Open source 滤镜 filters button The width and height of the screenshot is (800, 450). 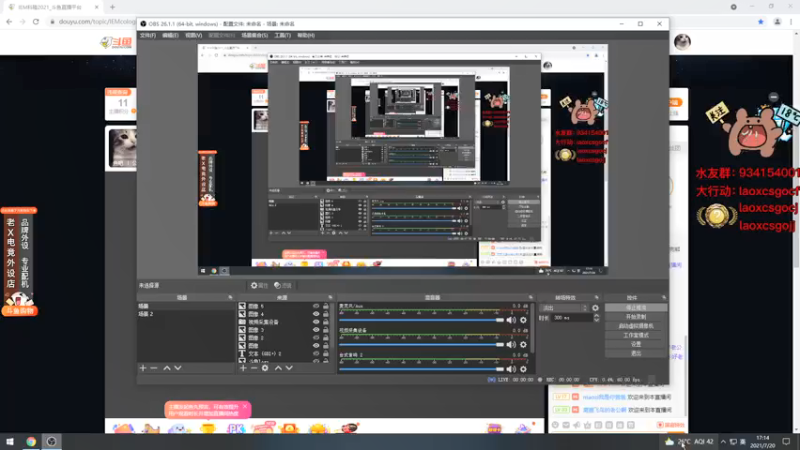coord(283,285)
